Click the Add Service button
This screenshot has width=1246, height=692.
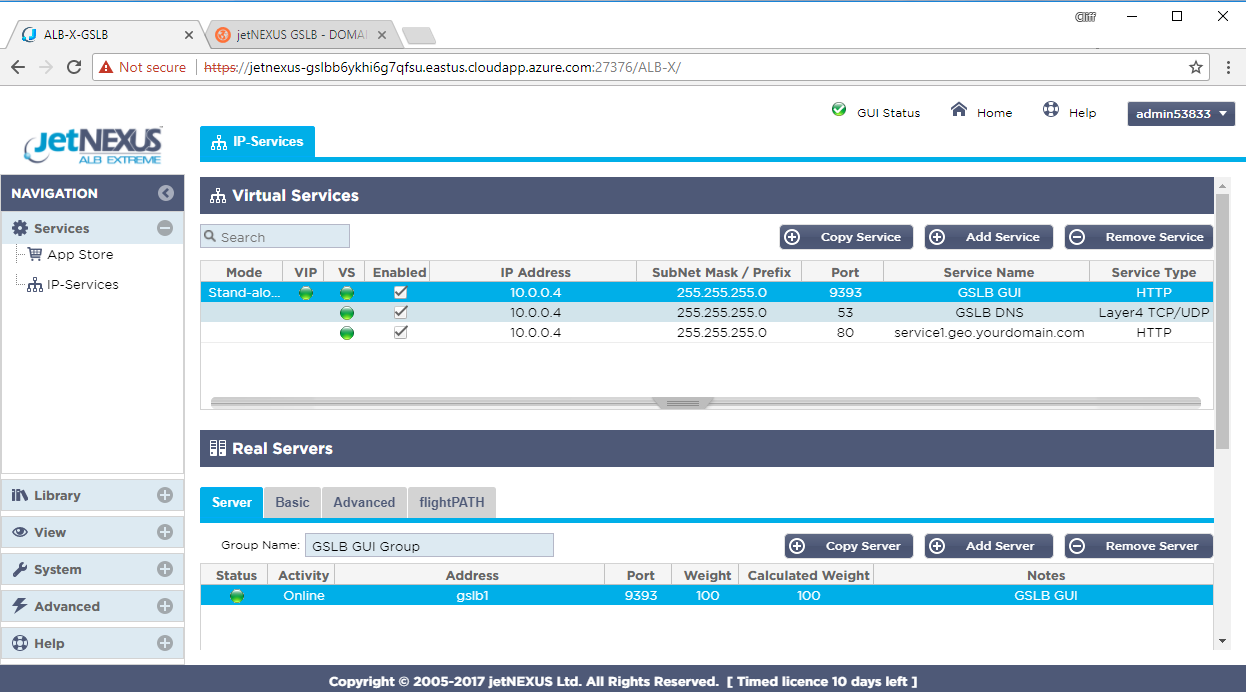pos(988,237)
